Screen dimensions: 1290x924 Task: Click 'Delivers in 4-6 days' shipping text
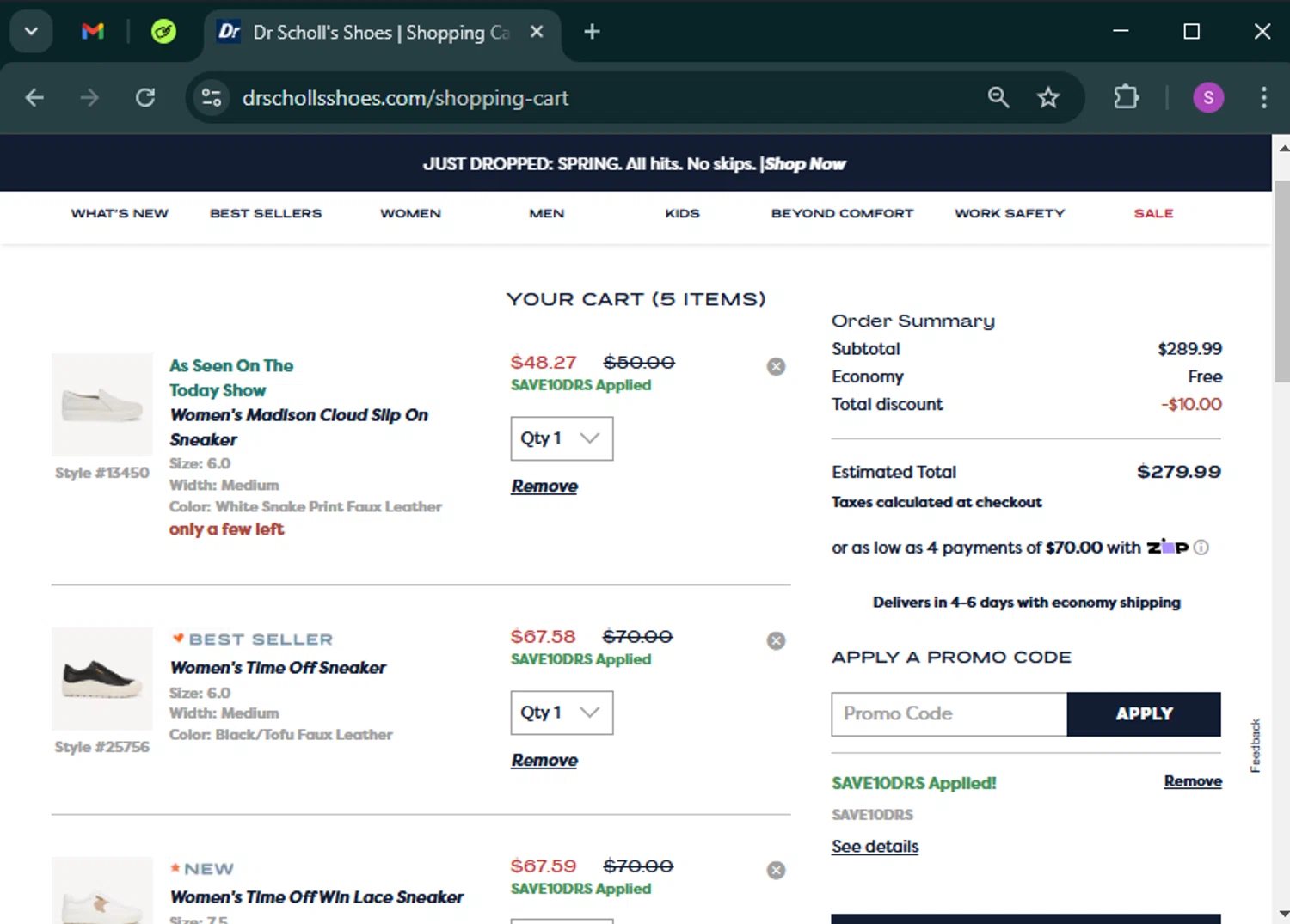(x=1027, y=603)
